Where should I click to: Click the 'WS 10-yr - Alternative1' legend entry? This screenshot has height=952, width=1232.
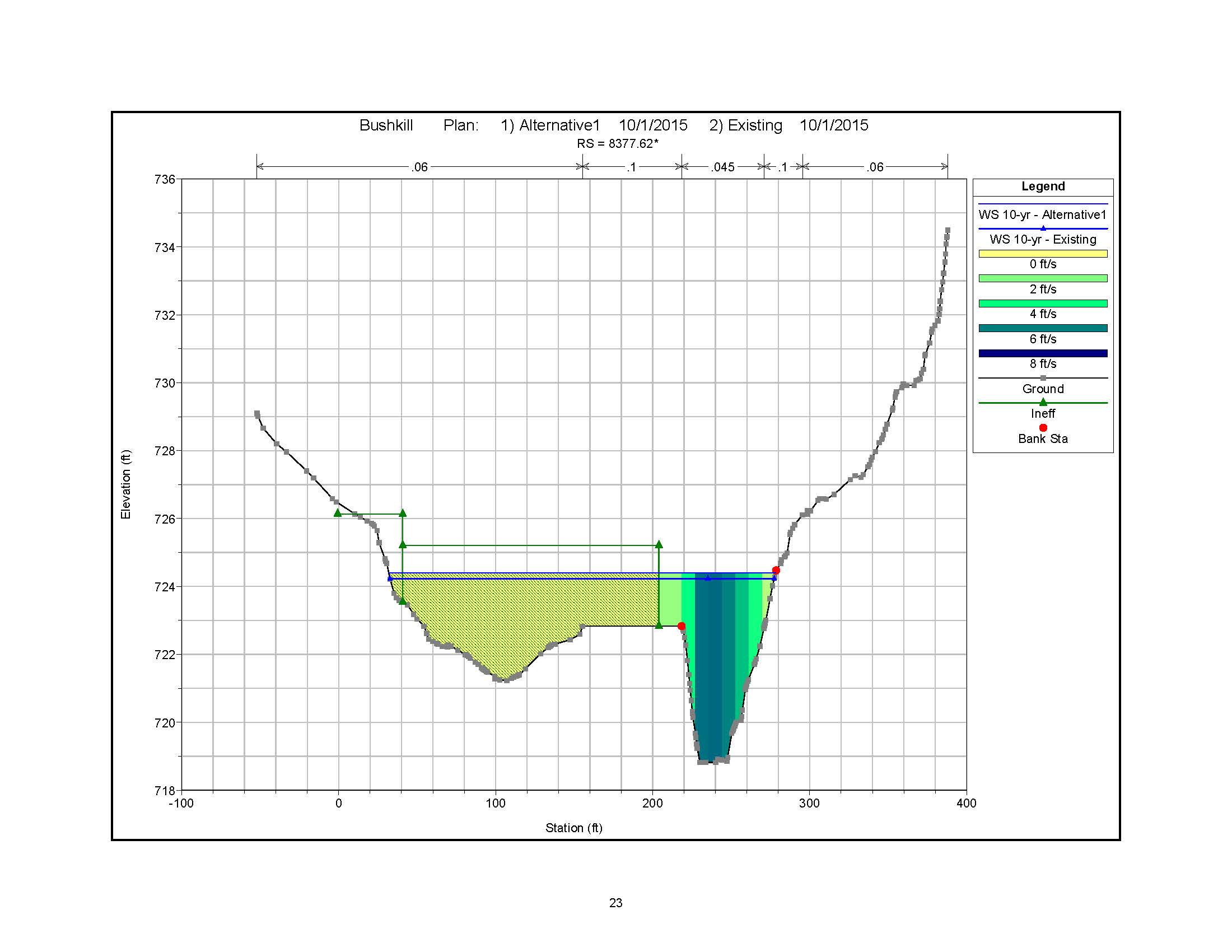coord(1043,214)
